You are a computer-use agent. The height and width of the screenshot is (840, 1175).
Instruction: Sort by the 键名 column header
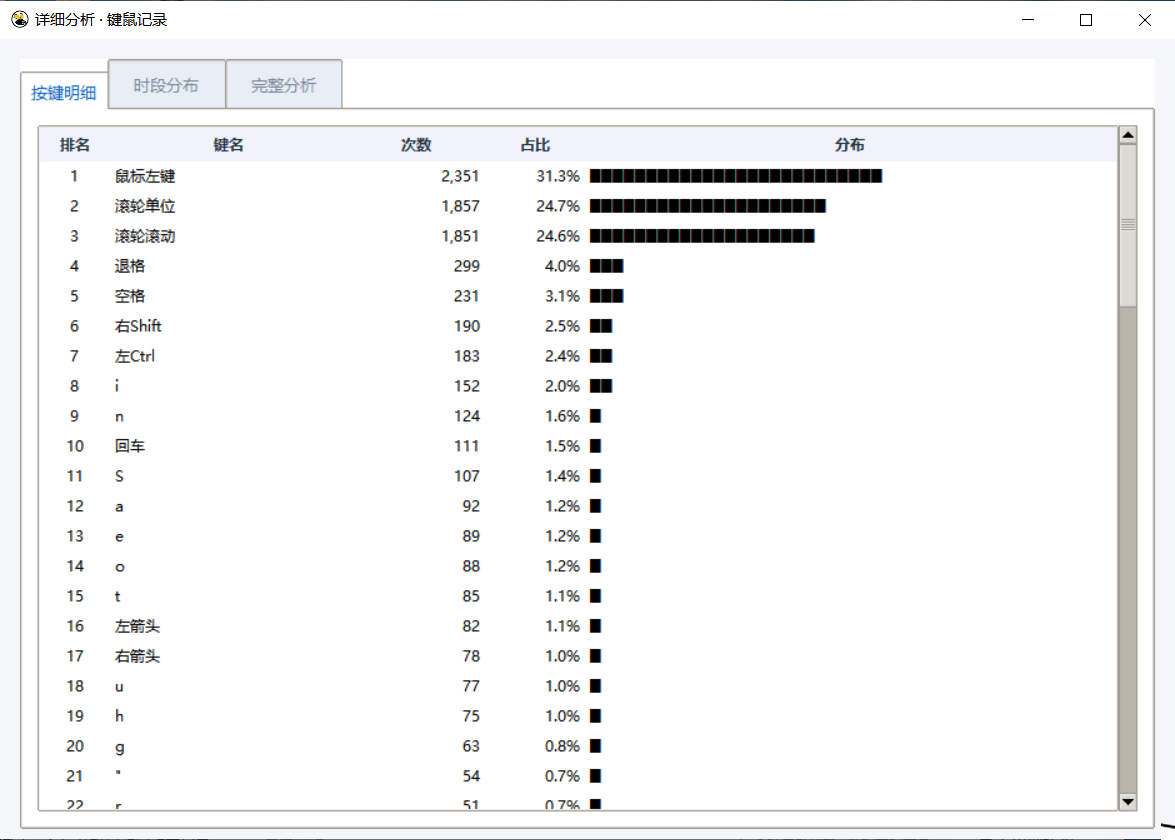[x=228, y=145]
